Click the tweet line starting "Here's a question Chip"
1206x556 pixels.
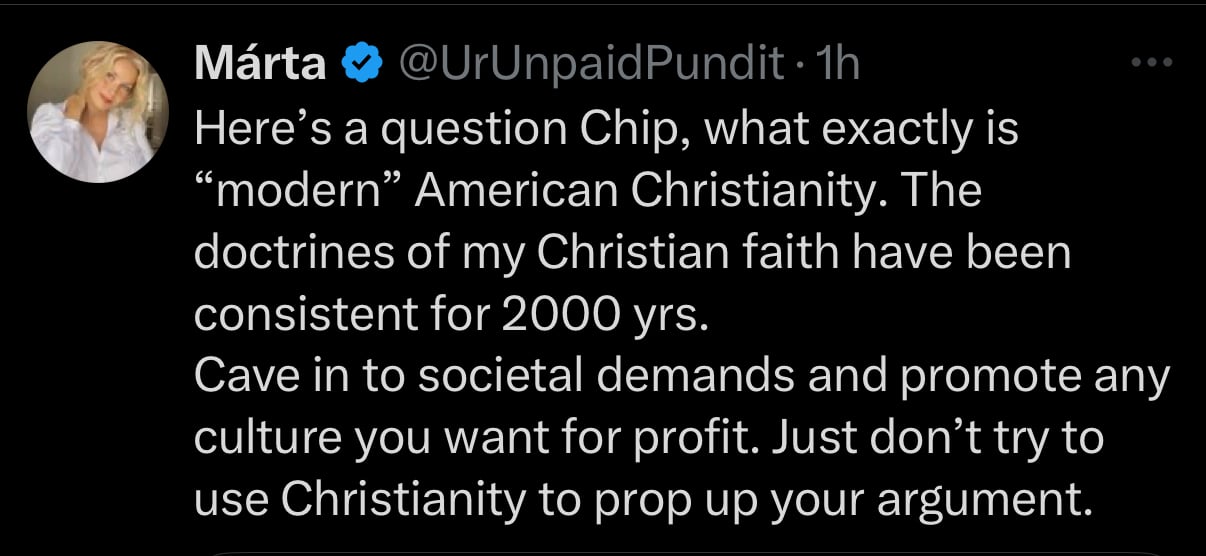point(604,128)
